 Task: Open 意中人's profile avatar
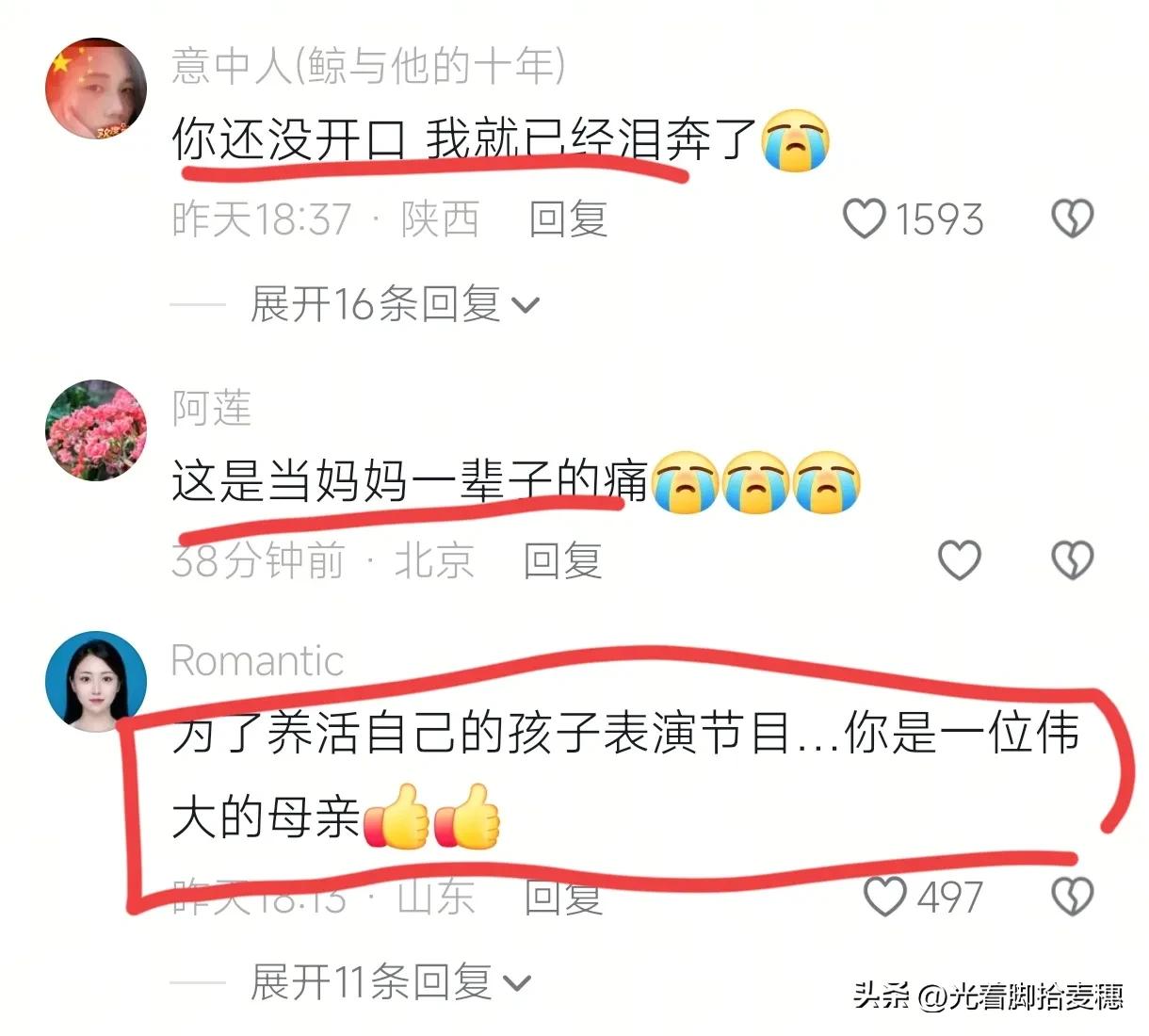click(96, 89)
